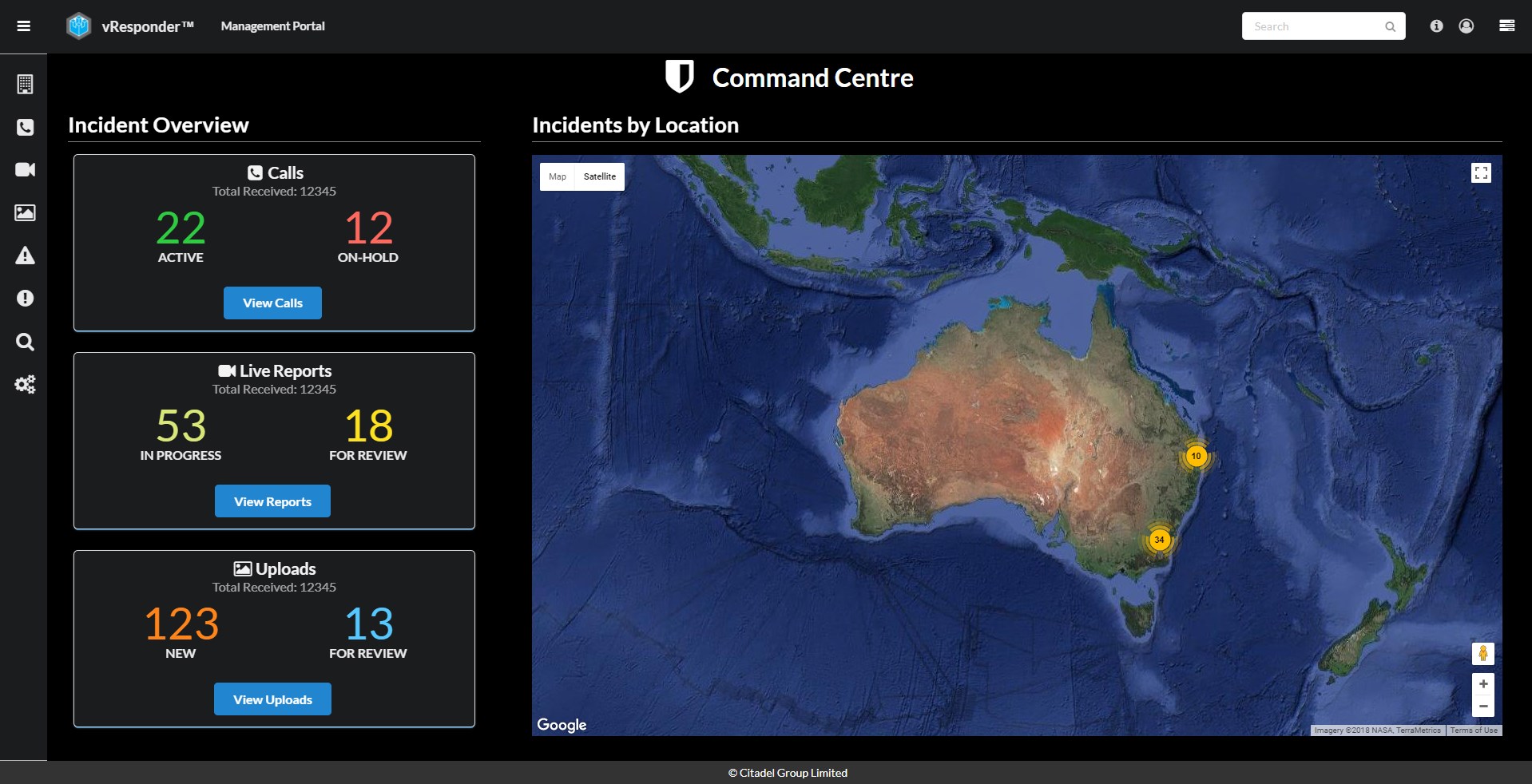Click the Incident Overview heading
Screen dimensions: 1532x784
(x=158, y=125)
